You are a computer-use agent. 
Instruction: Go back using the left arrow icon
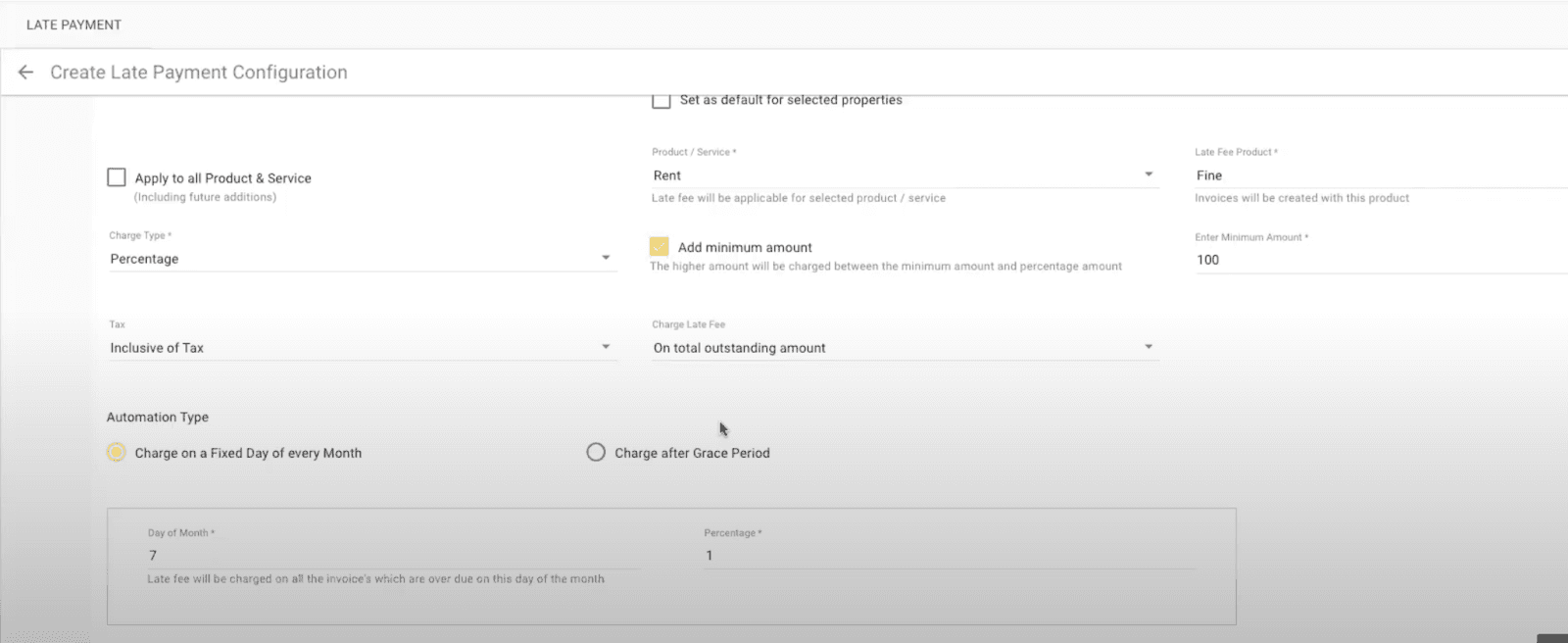[x=25, y=73]
